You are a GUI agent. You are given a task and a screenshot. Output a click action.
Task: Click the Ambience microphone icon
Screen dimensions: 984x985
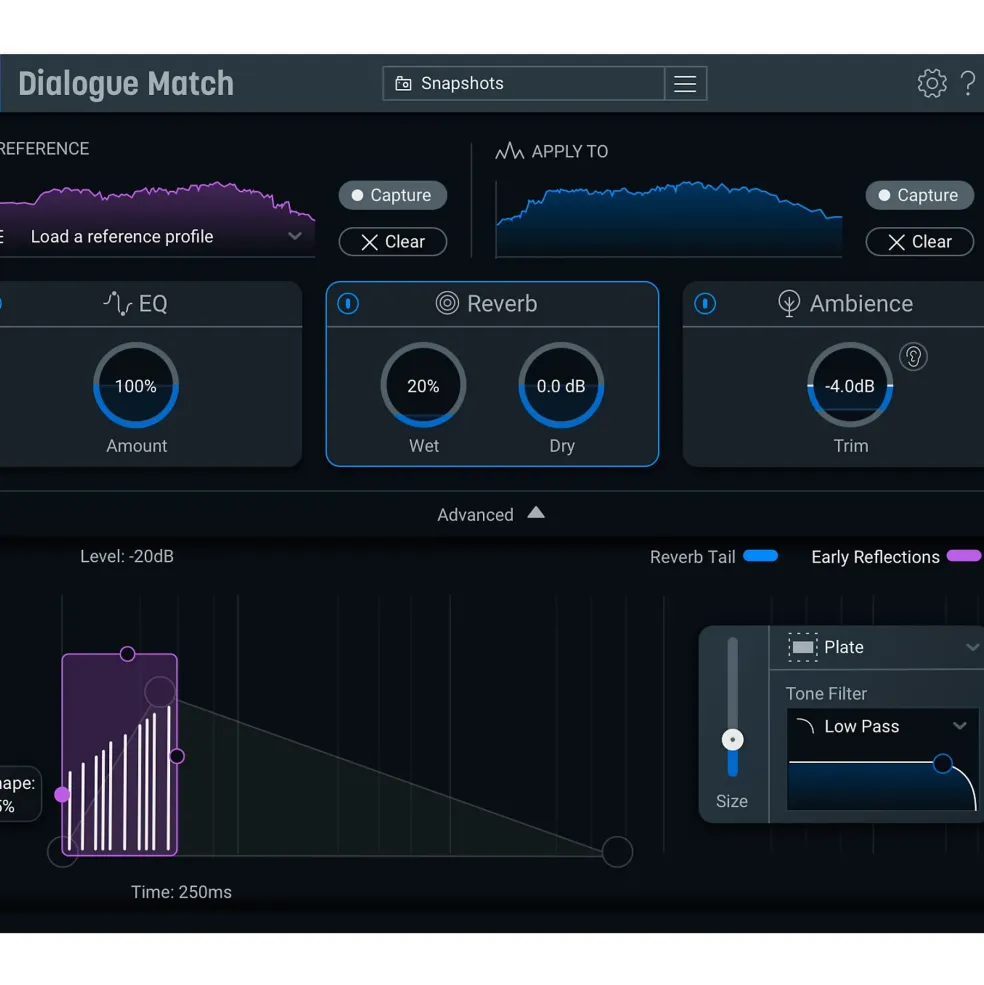click(789, 303)
